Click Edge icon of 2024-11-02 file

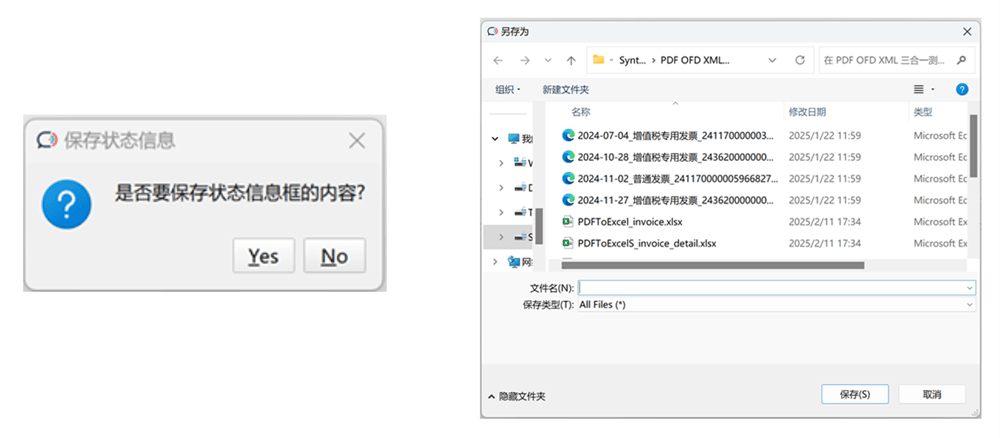tap(568, 179)
